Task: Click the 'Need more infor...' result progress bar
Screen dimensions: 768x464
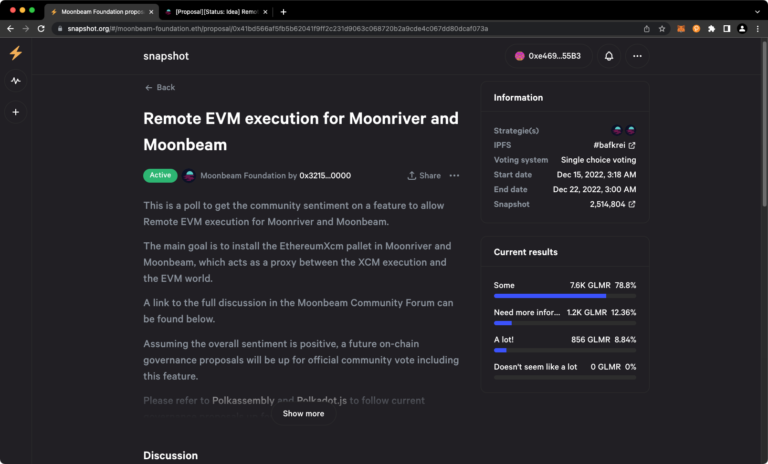Action: click(565, 323)
